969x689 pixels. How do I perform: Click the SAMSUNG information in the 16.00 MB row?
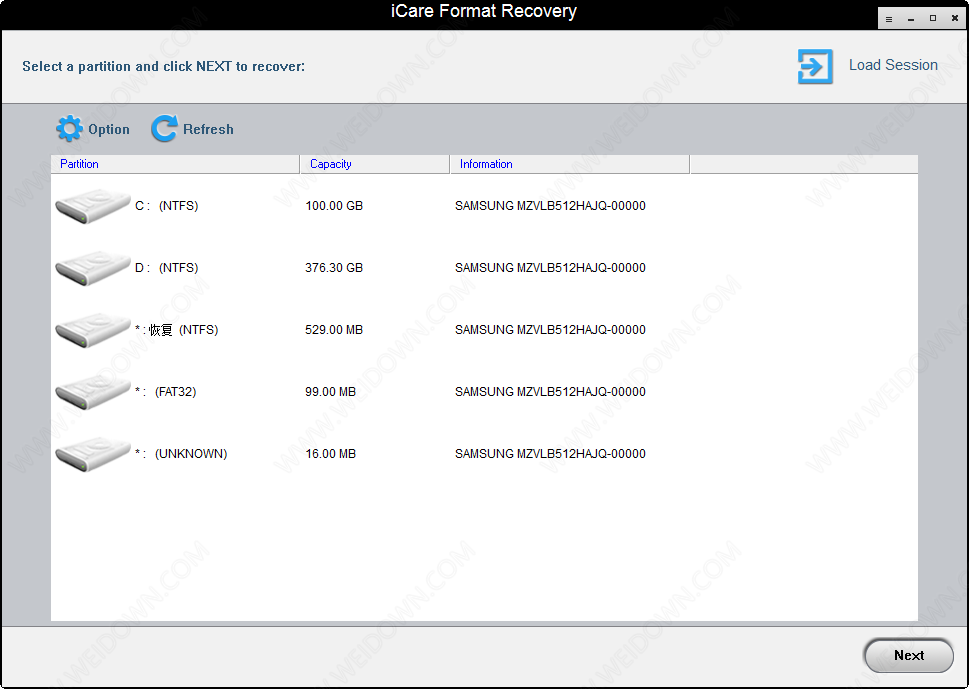point(550,454)
